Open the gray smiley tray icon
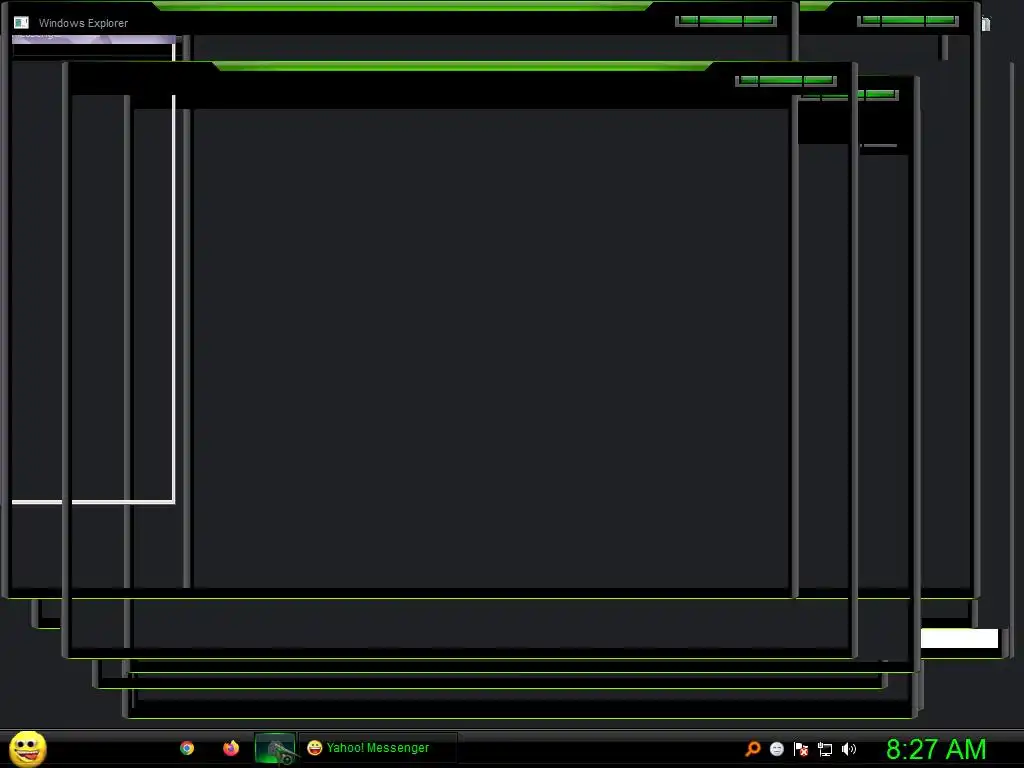The image size is (1024, 768). click(776, 749)
